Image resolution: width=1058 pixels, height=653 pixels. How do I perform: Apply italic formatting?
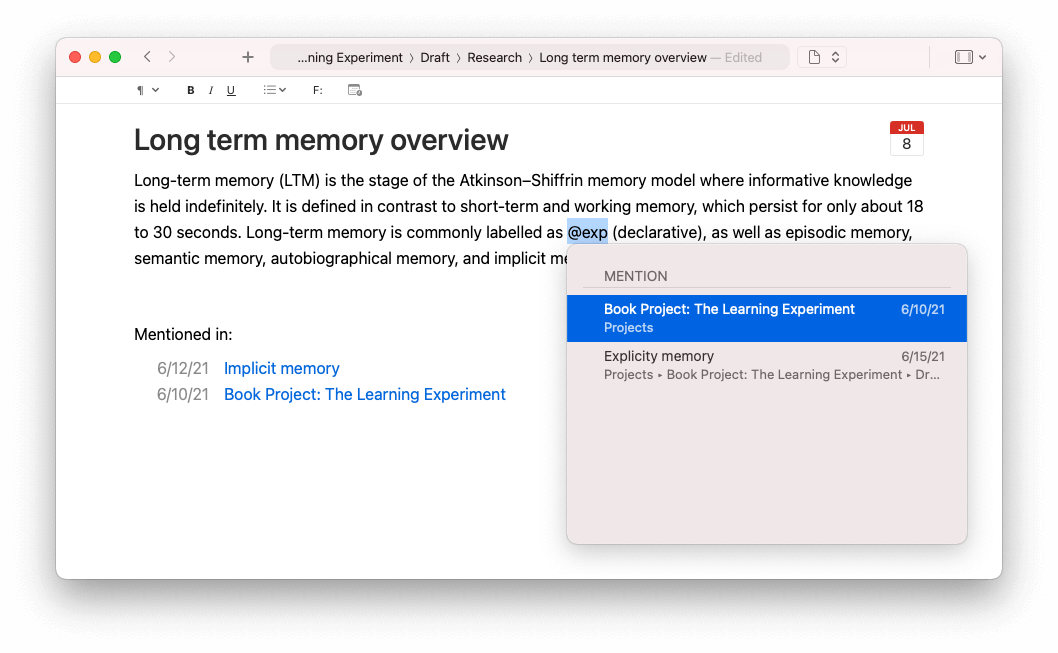[x=211, y=90]
